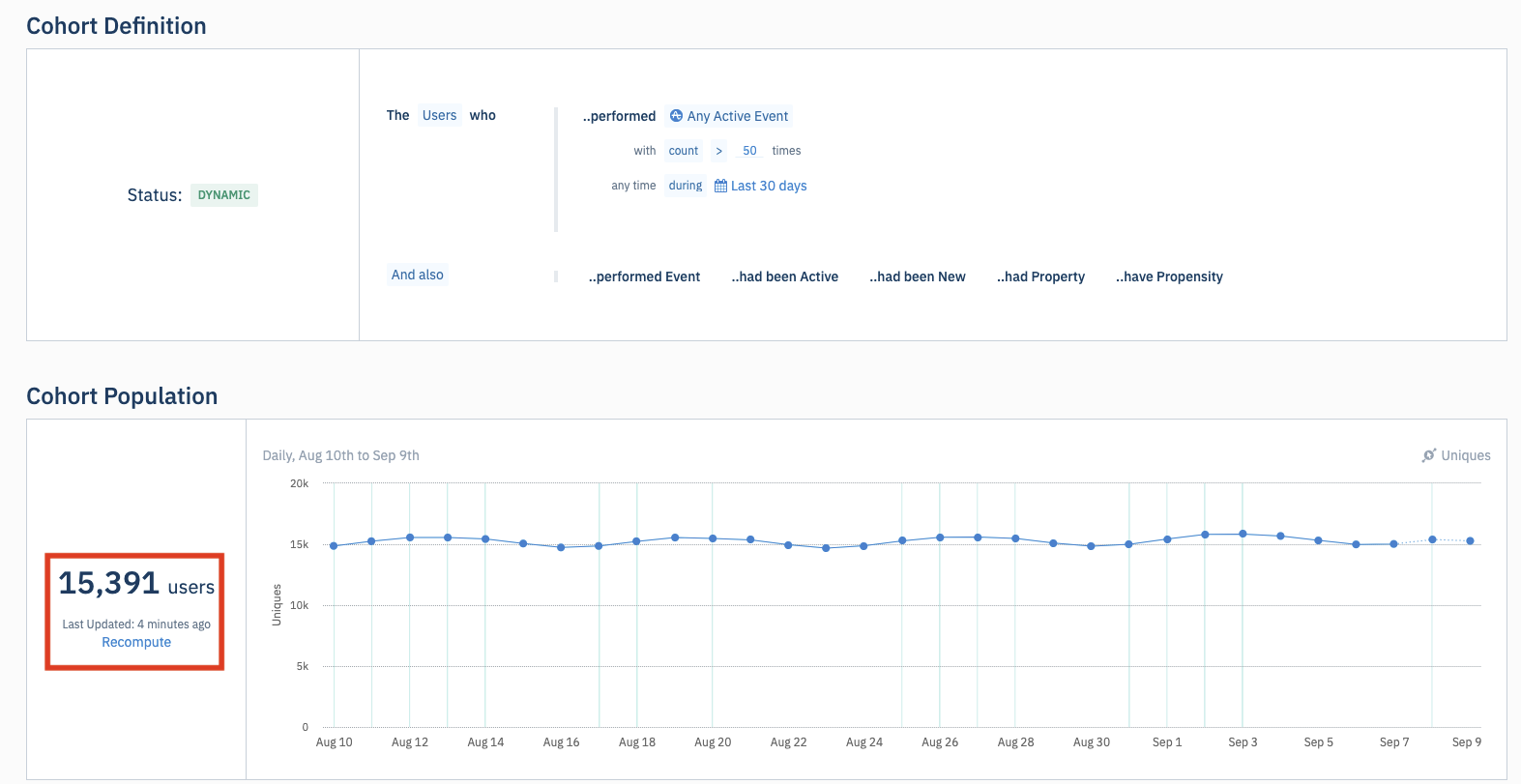Click the Any Active Event icon
Viewport: 1521px width, 784px height.
[x=676, y=116]
